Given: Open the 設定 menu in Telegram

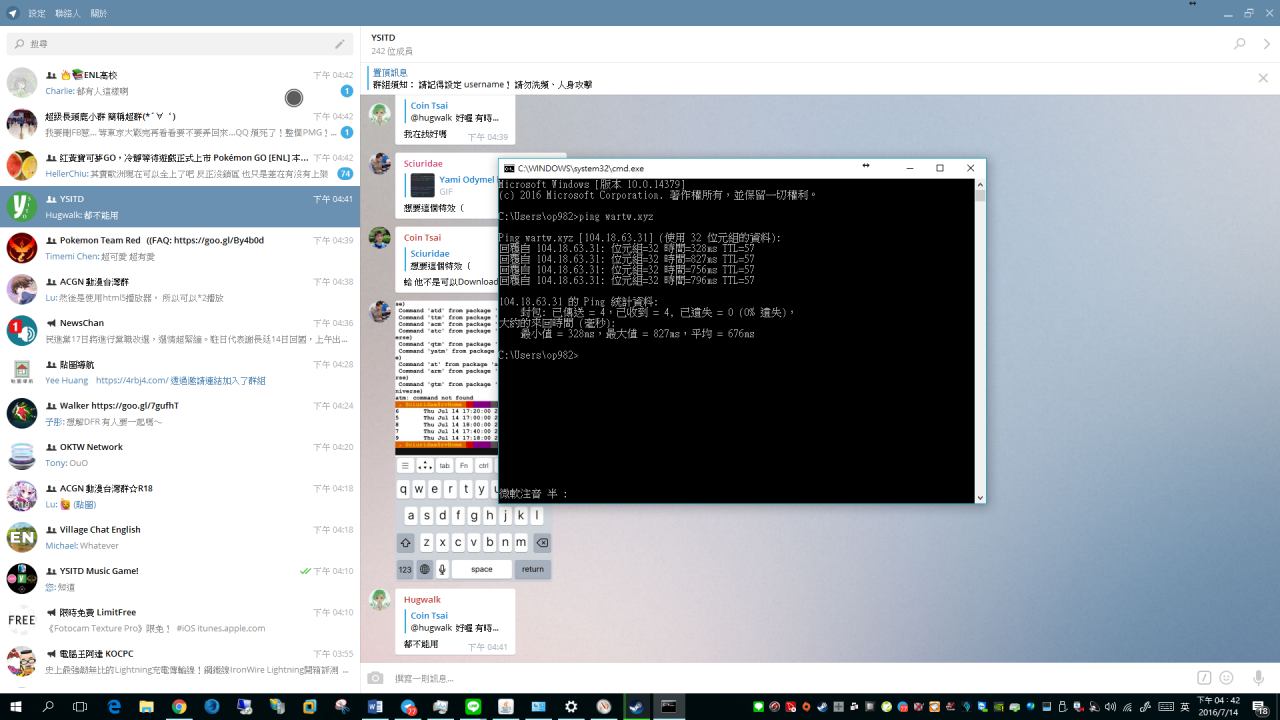Looking at the screenshot, I should pos(37,13).
